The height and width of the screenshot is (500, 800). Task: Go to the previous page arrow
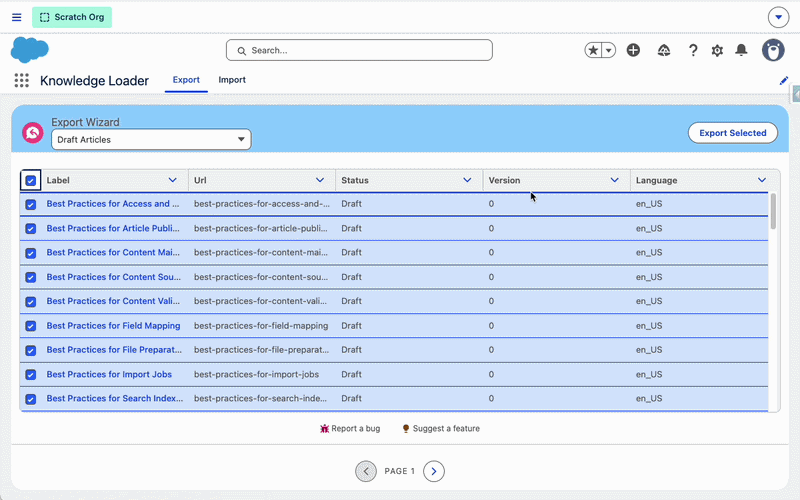(x=366, y=471)
